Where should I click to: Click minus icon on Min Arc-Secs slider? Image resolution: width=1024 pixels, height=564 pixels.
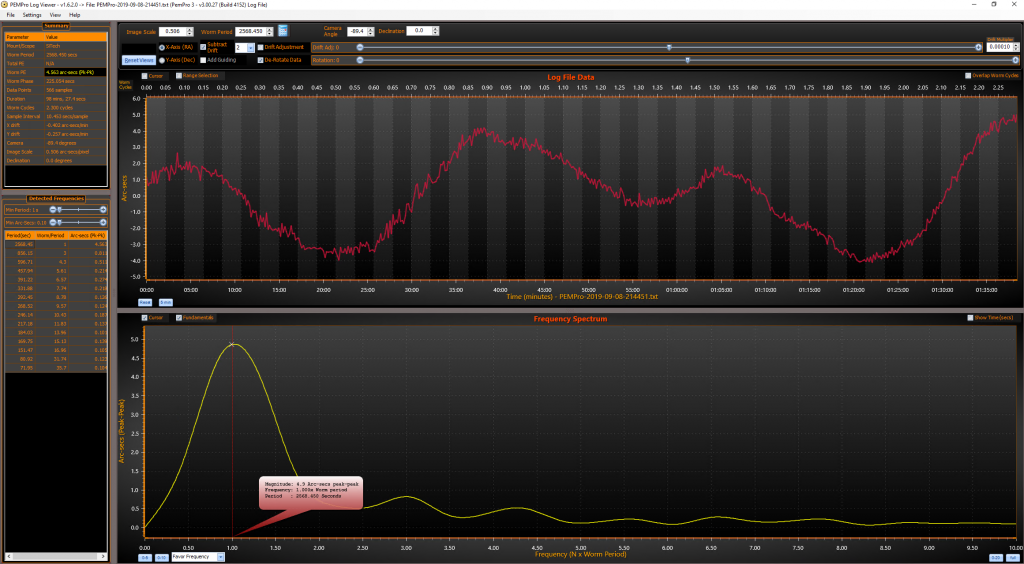pos(53,222)
